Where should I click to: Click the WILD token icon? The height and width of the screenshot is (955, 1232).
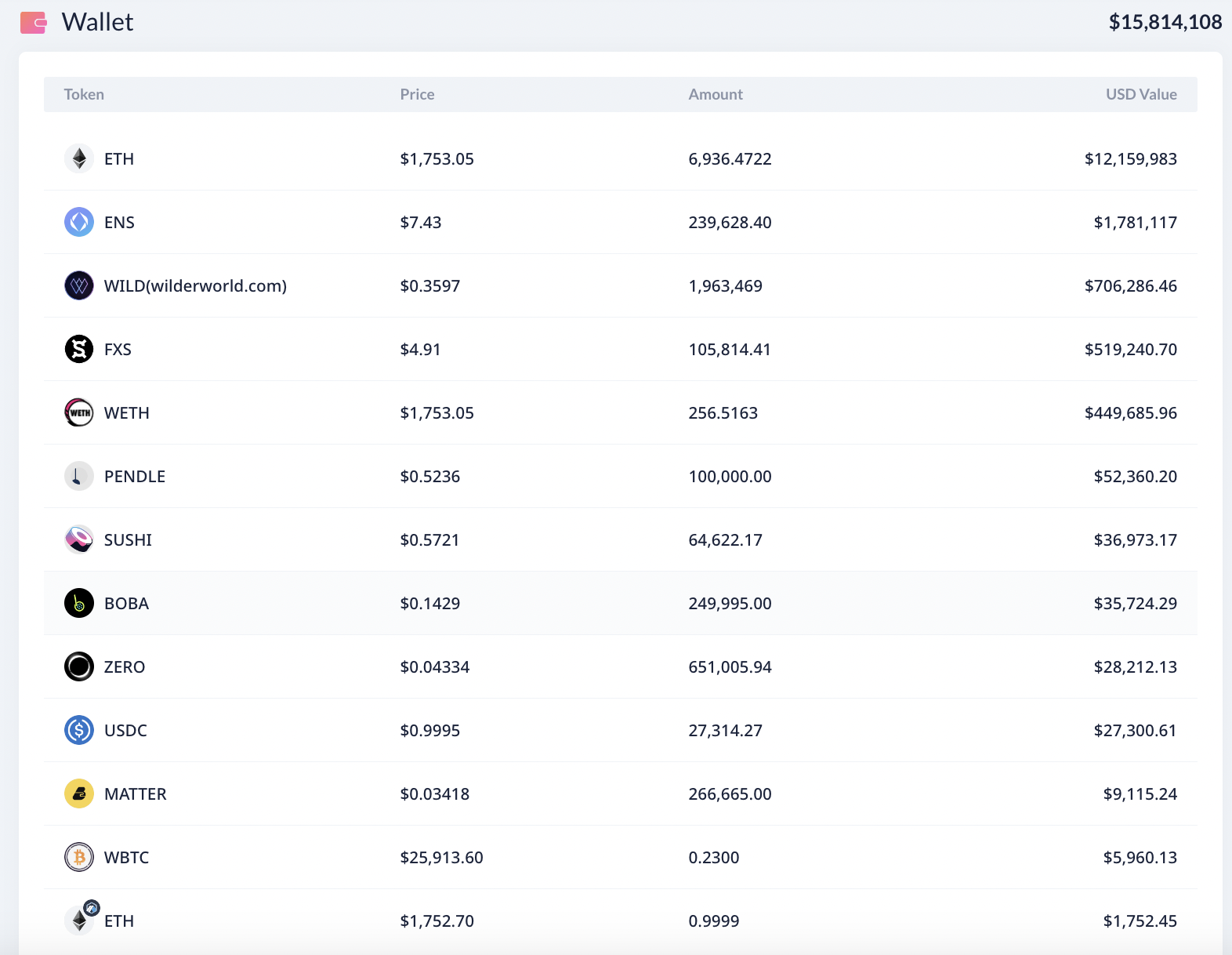pyautogui.click(x=79, y=285)
